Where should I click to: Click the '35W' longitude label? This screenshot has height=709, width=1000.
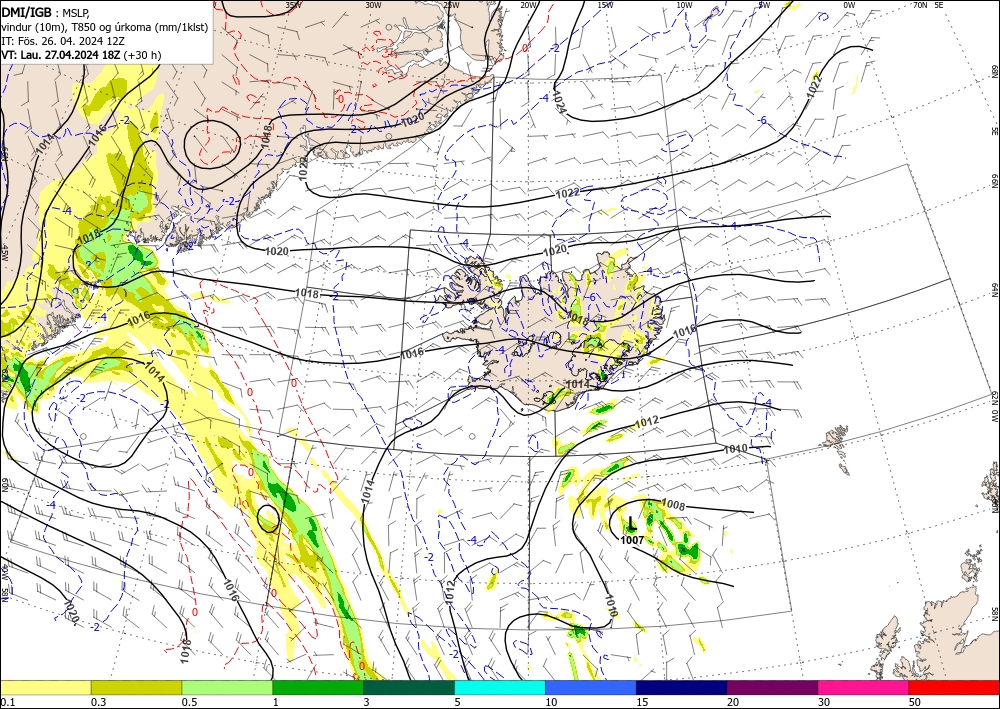coord(293,5)
